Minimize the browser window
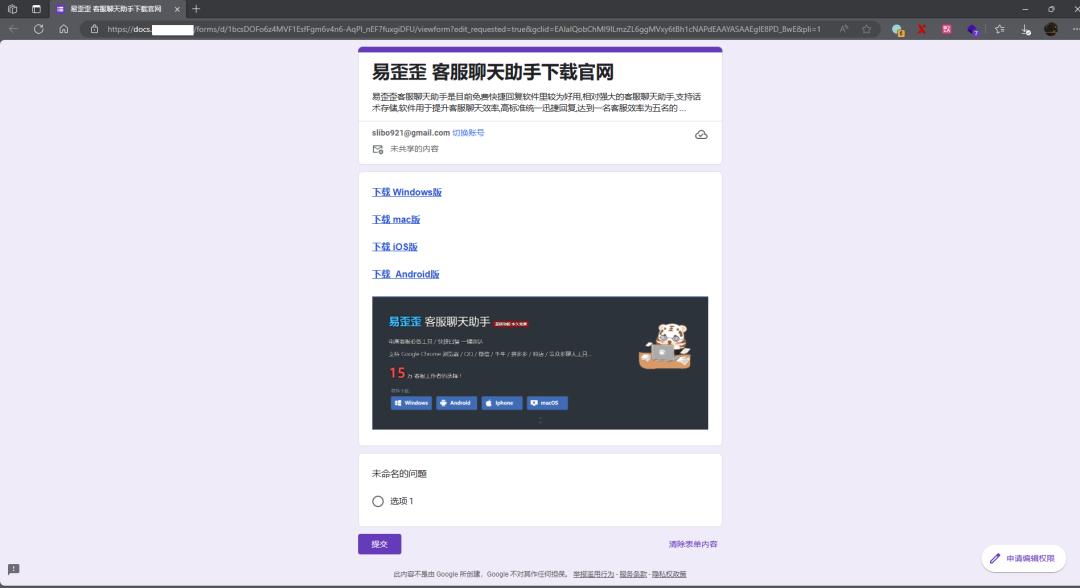This screenshot has width=1080, height=588. click(x=1025, y=9)
